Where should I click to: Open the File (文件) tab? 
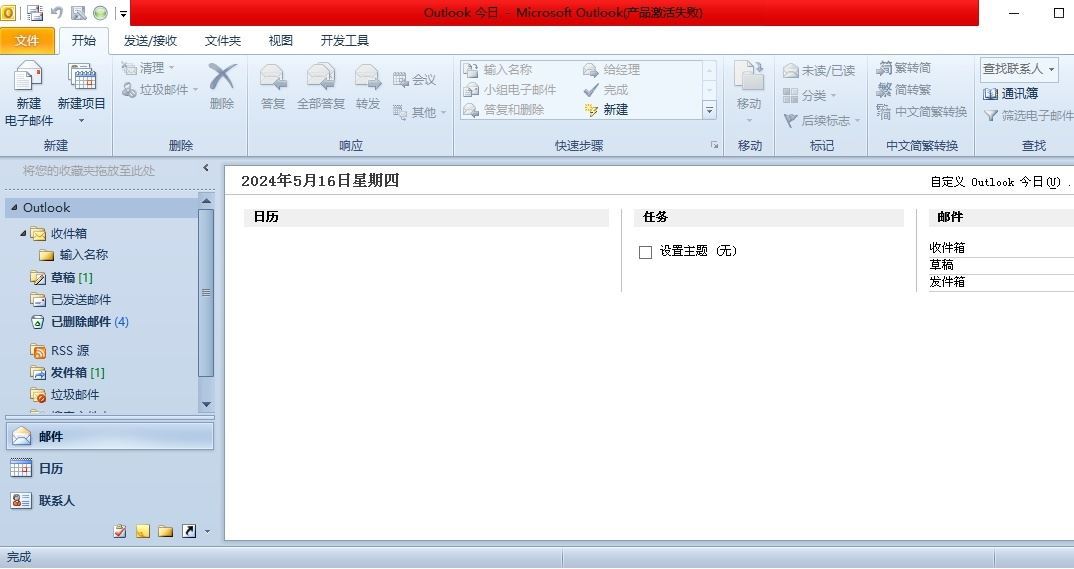point(27,40)
